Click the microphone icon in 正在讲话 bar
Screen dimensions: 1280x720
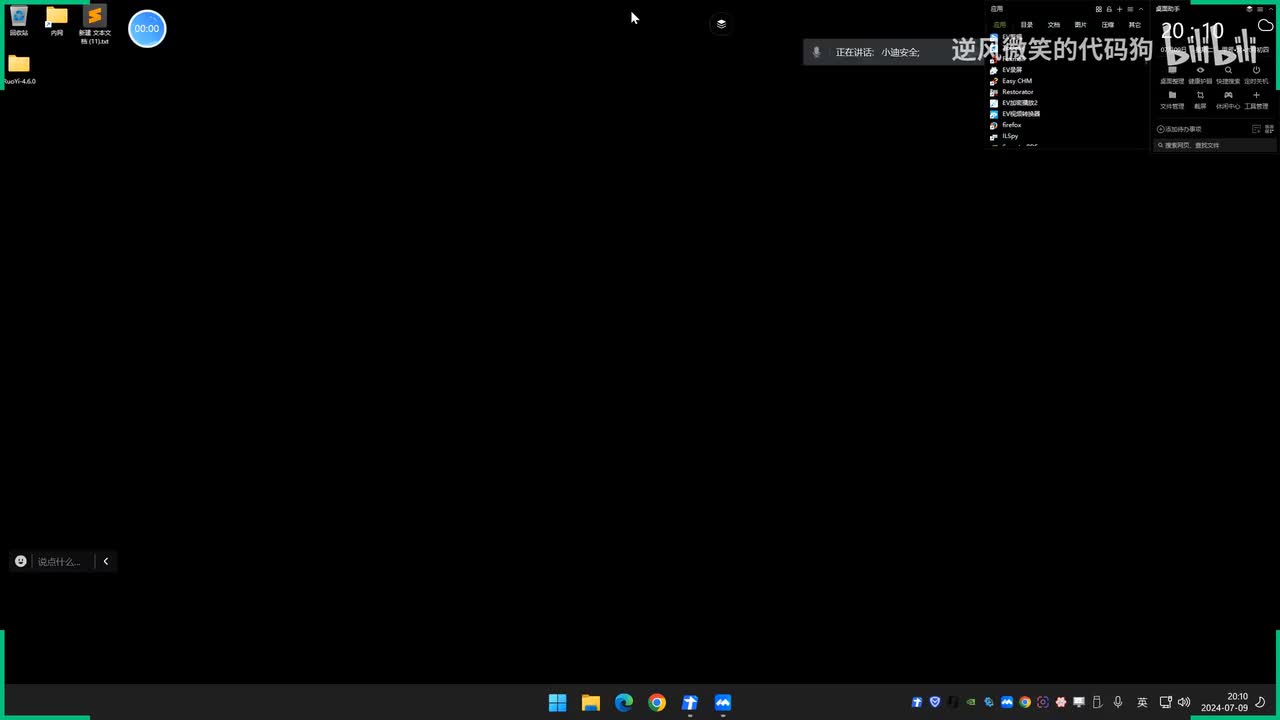pyautogui.click(x=816, y=52)
